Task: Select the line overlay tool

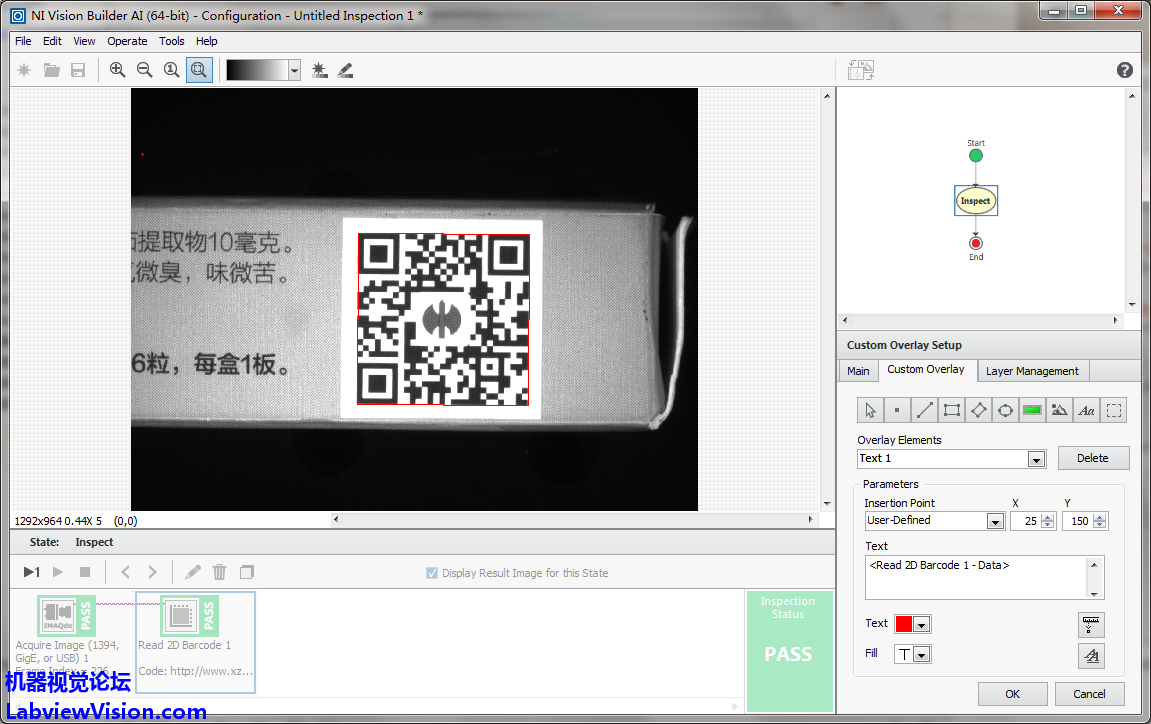Action: pos(925,410)
